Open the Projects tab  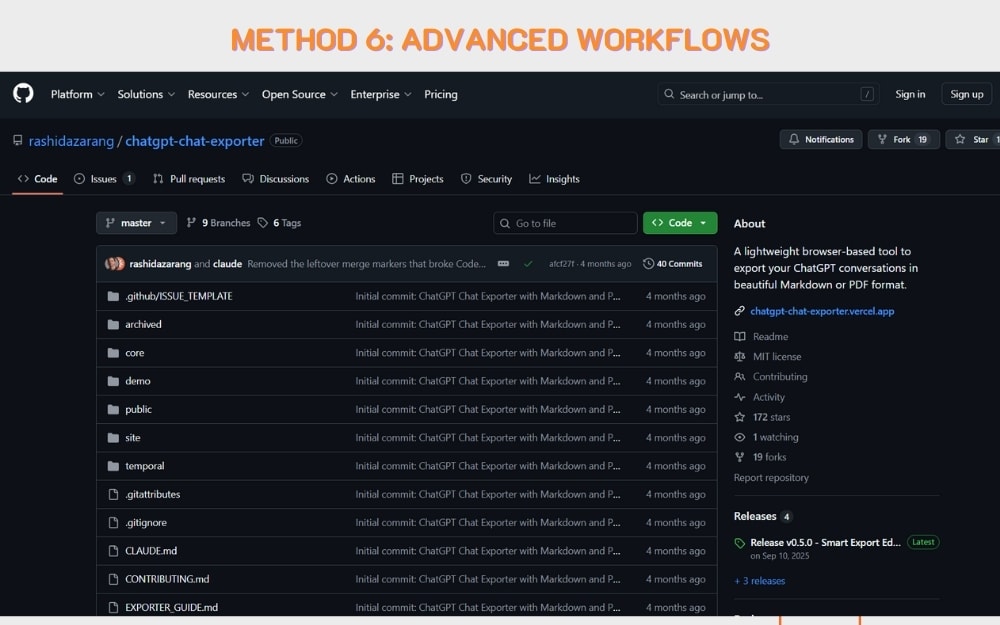click(418, 179)
